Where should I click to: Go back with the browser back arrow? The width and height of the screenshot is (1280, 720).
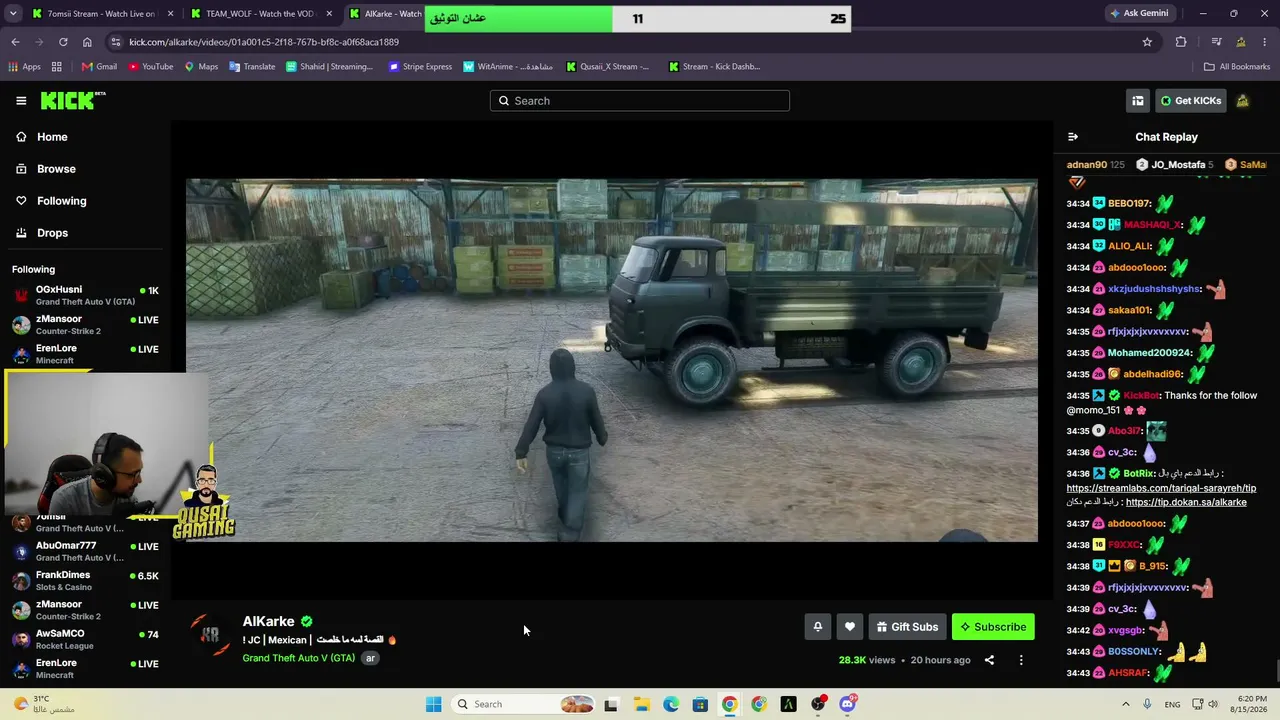tap(15, 42)
